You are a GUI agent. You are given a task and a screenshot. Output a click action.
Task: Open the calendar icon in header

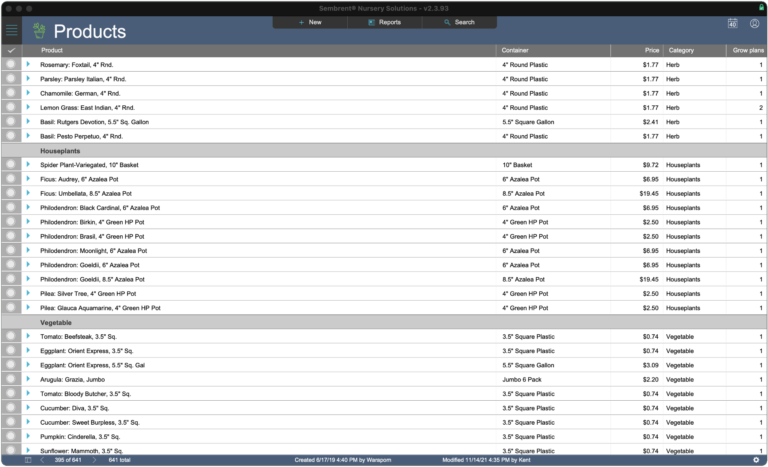(732, 24)
